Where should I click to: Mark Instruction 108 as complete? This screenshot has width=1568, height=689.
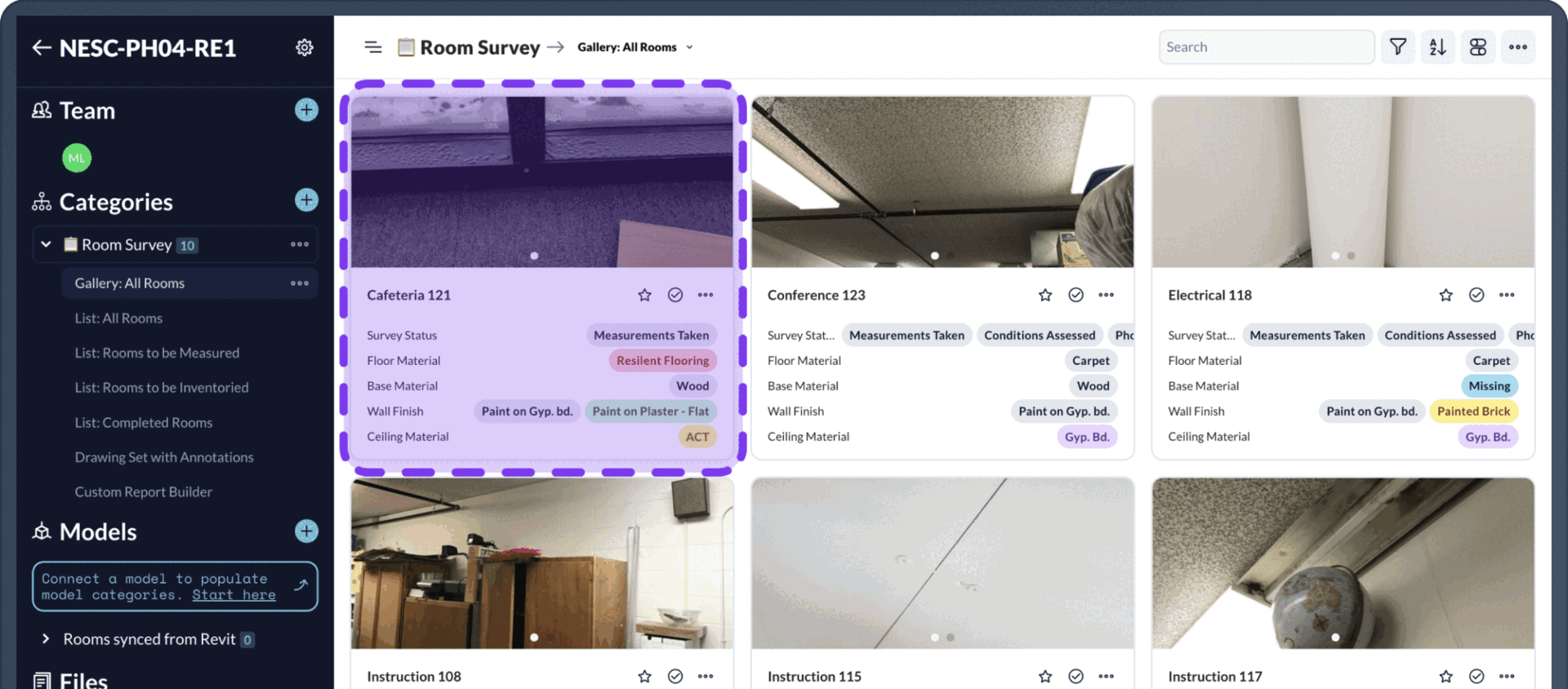pyautogui.click(x=675, y=676)
